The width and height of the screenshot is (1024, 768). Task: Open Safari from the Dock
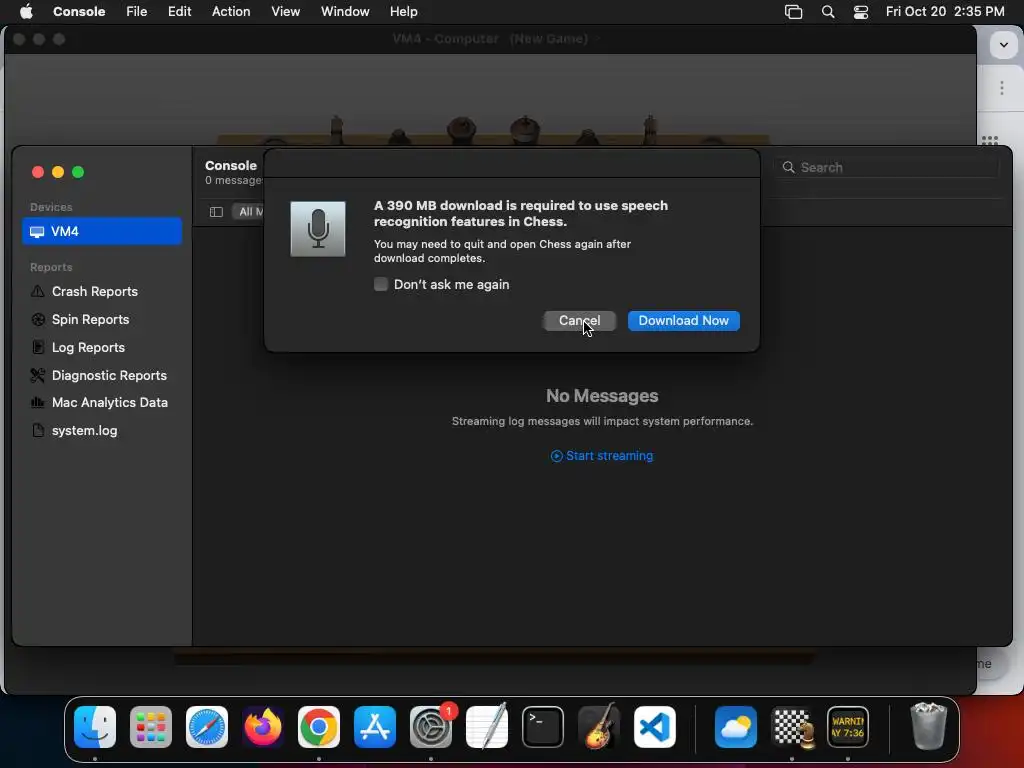207,727
